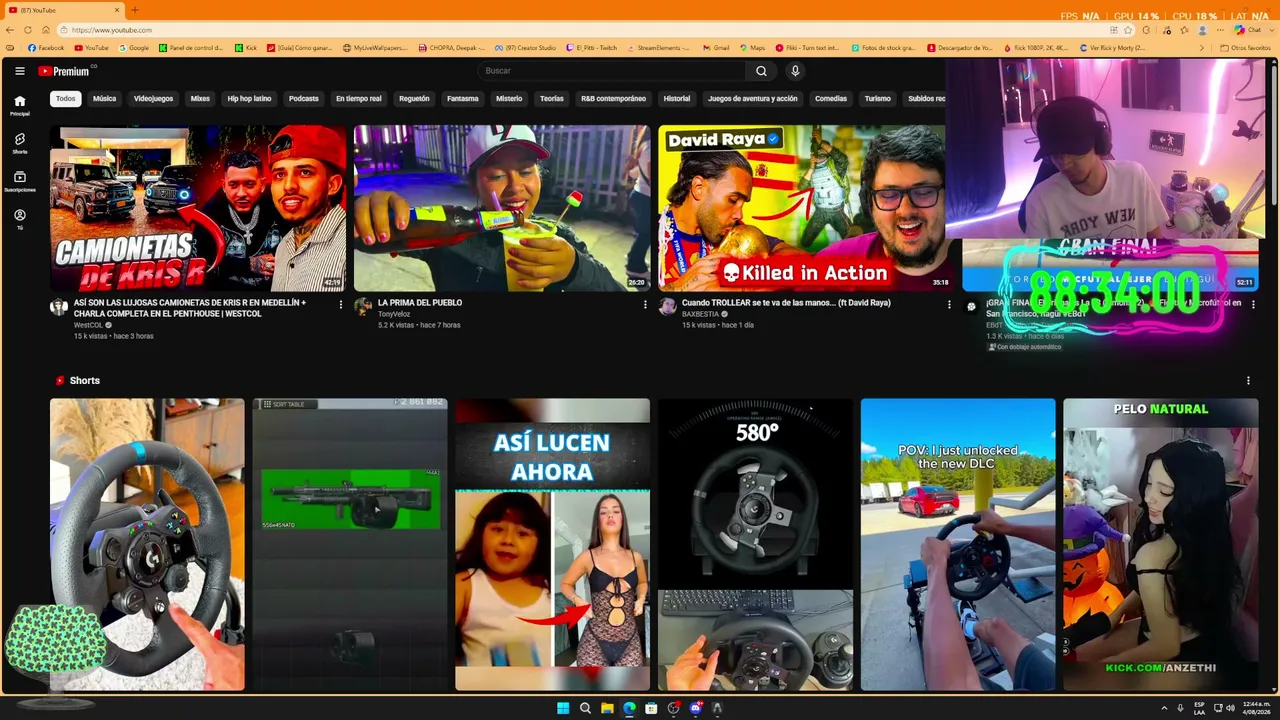
Task: Select the Reguetón filter chip
Action: [414, 99]
